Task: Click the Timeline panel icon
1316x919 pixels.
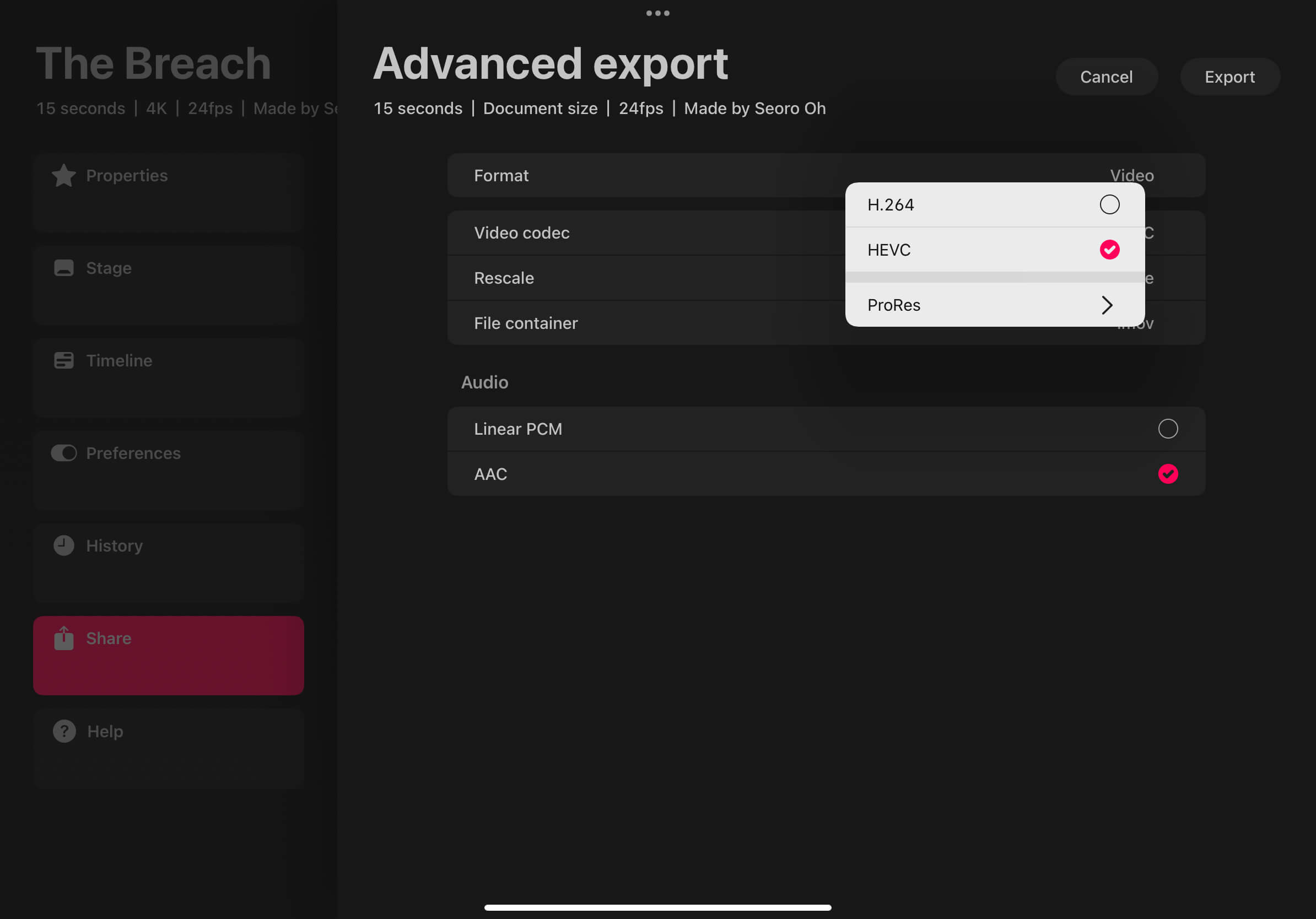Action: tap(63, 360)
